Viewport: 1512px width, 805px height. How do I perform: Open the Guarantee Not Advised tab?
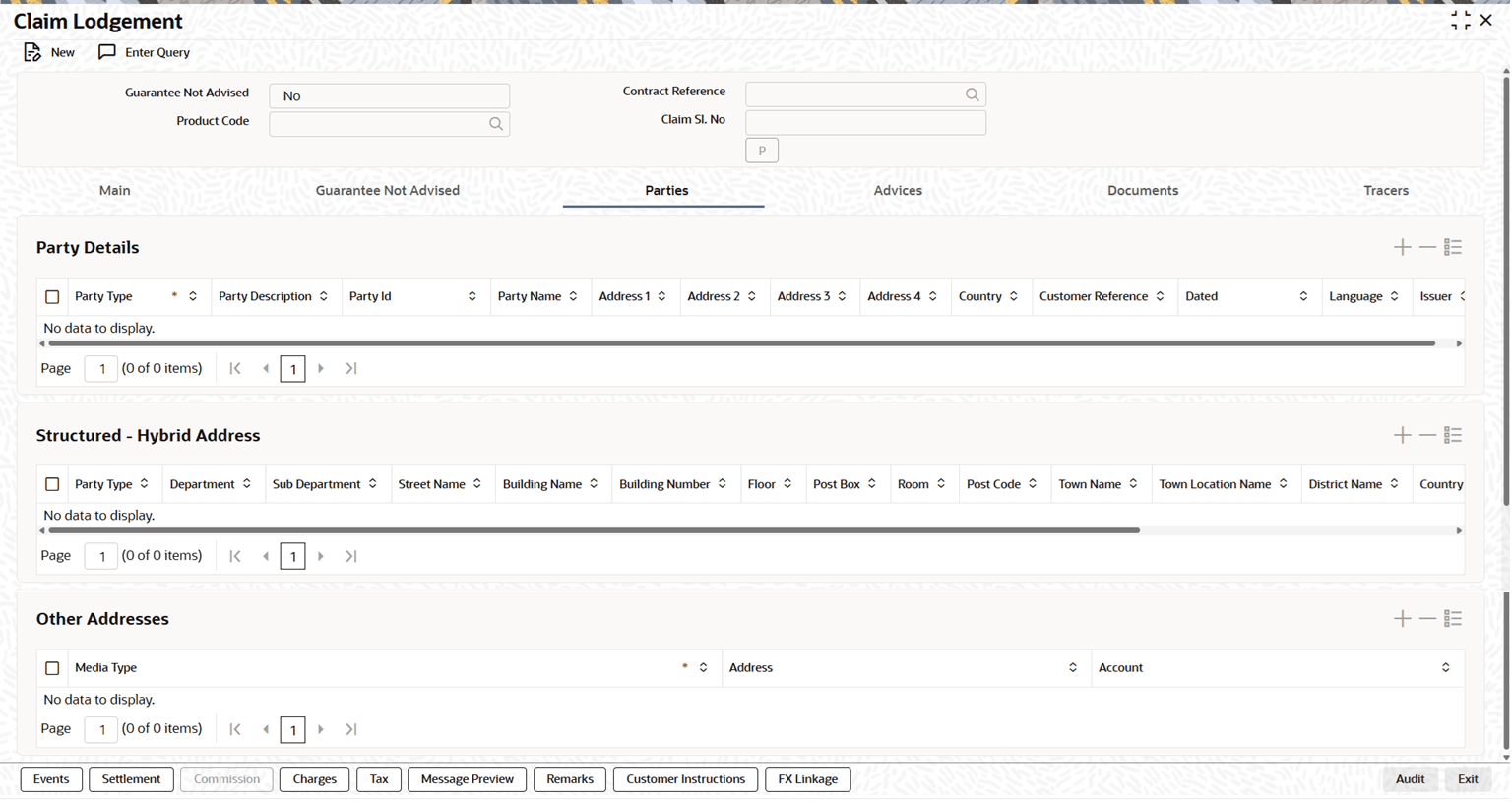[x=388, y=191]
